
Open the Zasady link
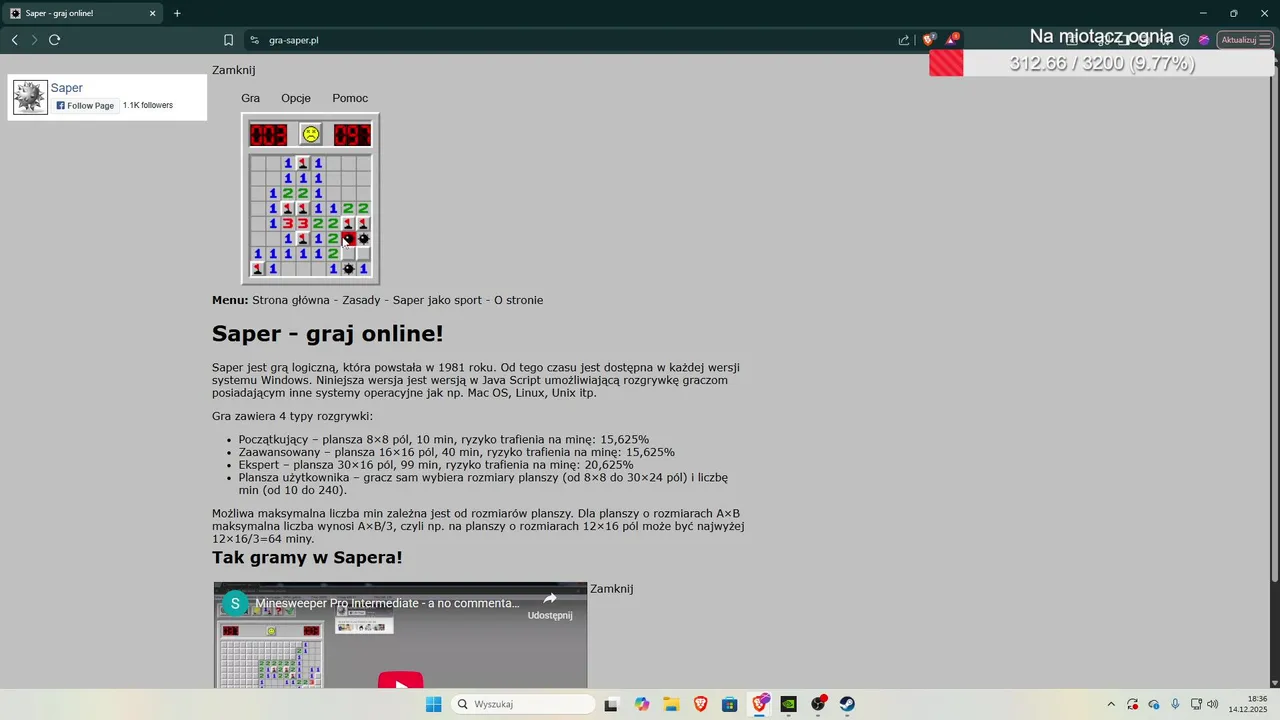click(361, 300)
